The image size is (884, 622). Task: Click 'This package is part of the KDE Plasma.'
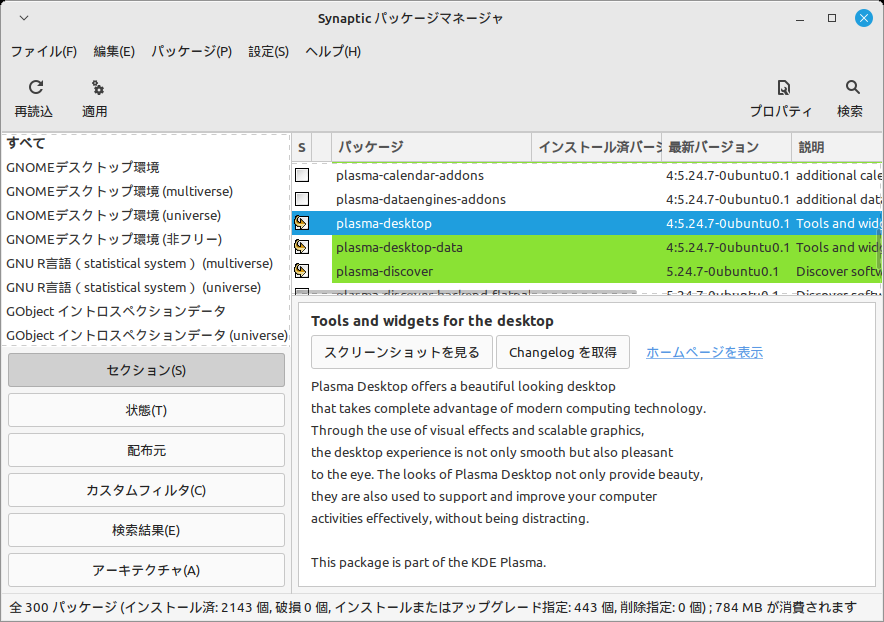[428, 562]
